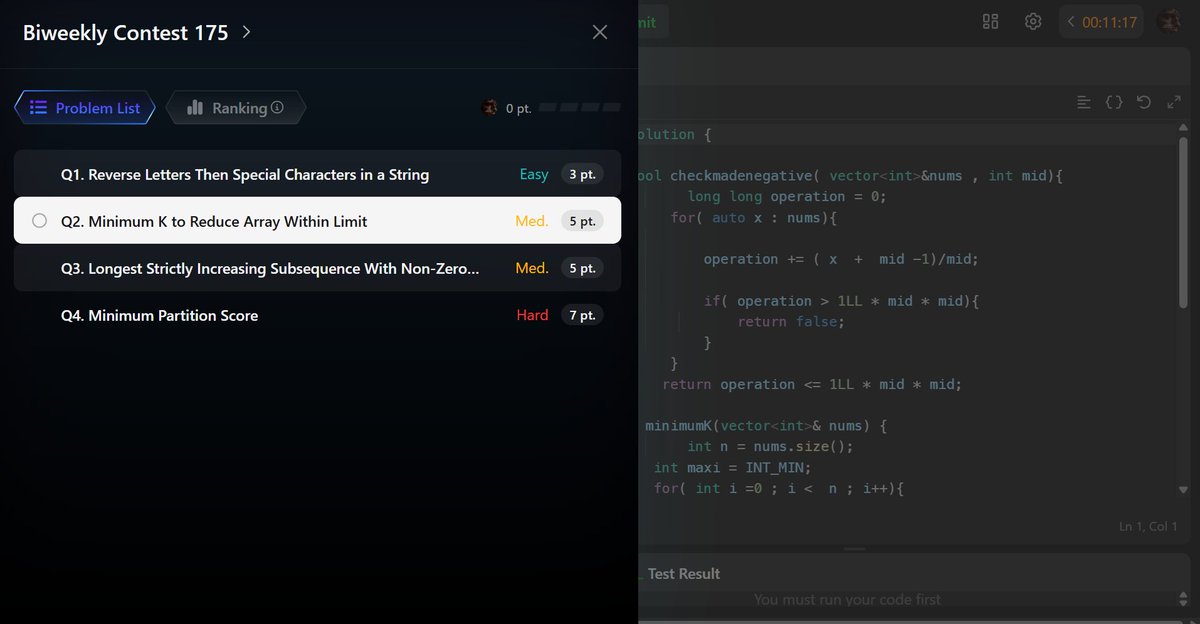Switch to the Problem List tab

tap(85, 108)
